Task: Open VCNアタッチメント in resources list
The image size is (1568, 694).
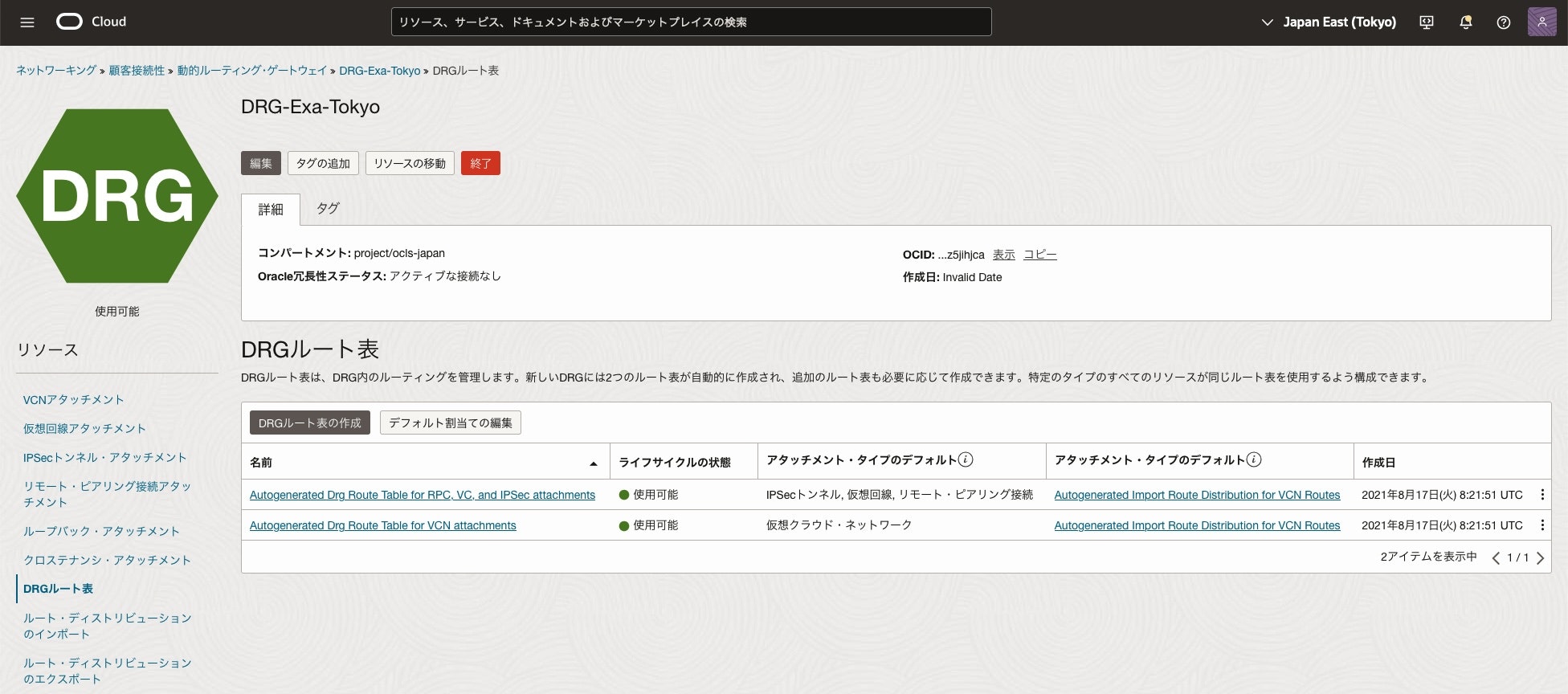Action: (74, 400)
